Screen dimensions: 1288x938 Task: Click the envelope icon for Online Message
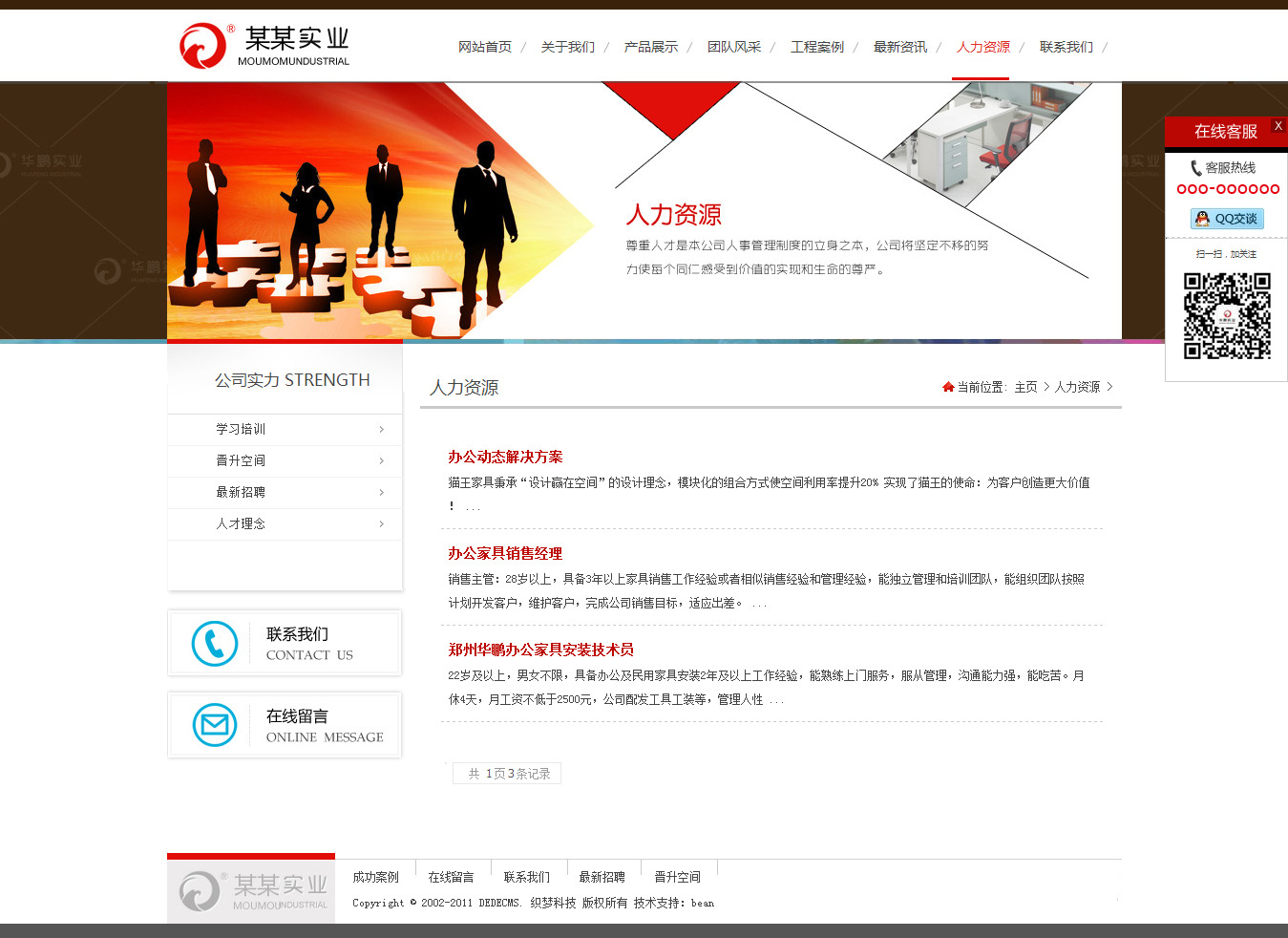(x=215, y=725)
